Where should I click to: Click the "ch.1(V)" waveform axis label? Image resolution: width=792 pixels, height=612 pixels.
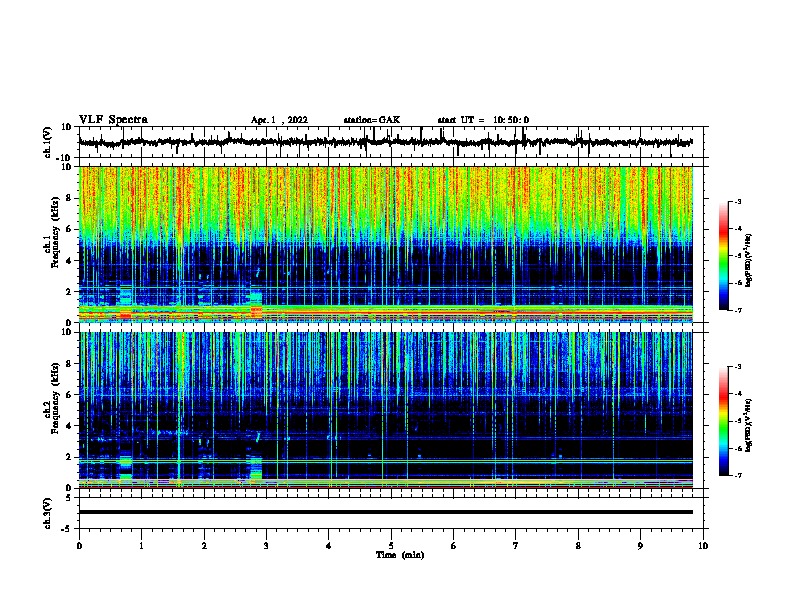pyautogui.click(x=48, y=142)
